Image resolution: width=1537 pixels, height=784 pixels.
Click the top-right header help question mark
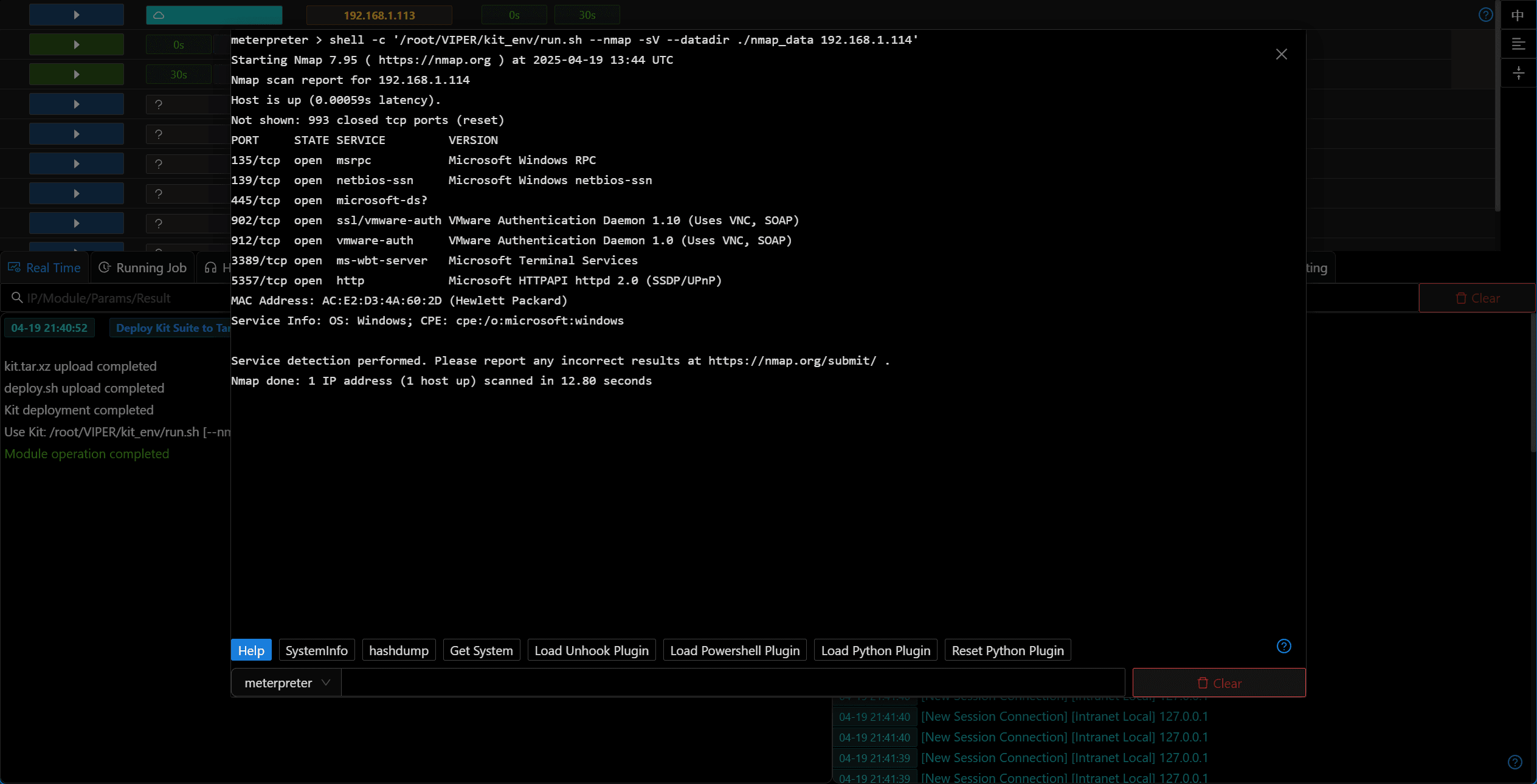pos(1485,15)
